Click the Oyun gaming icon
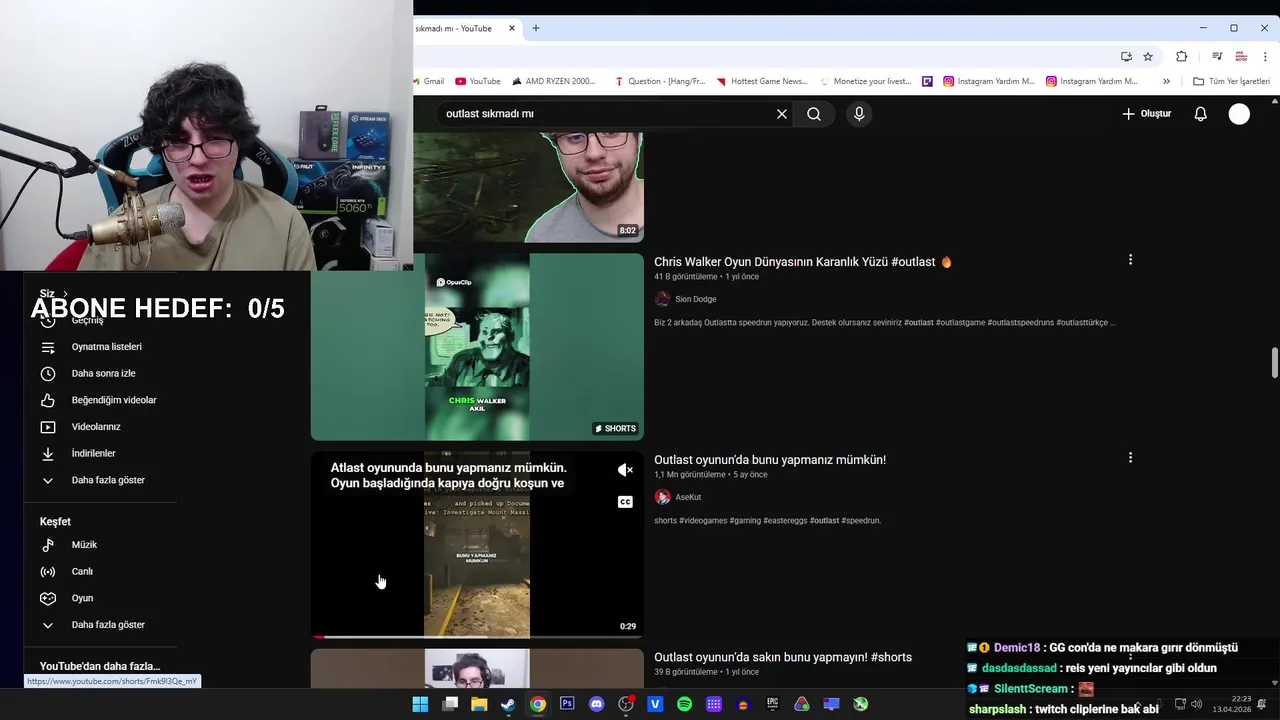The height and width of the screenshot is (720, 1280). click(x=48, y=598)
